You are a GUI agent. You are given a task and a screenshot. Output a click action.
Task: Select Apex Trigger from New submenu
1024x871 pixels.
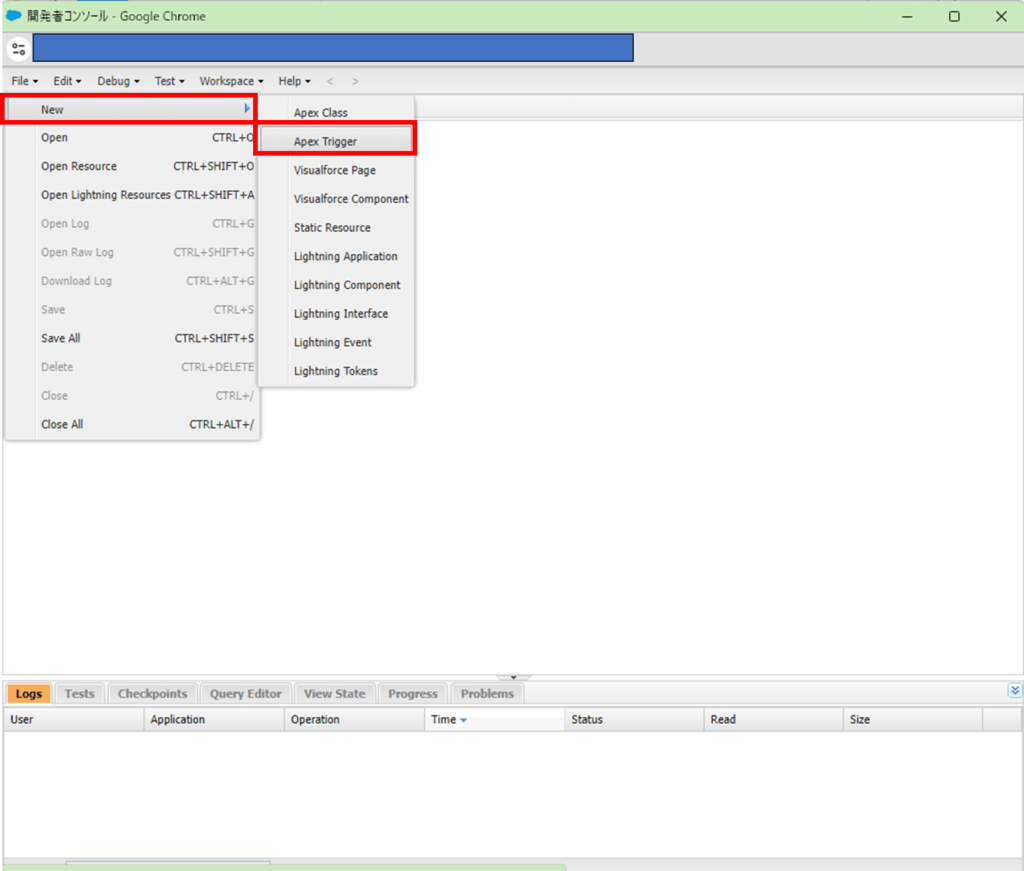coord(325,142)
